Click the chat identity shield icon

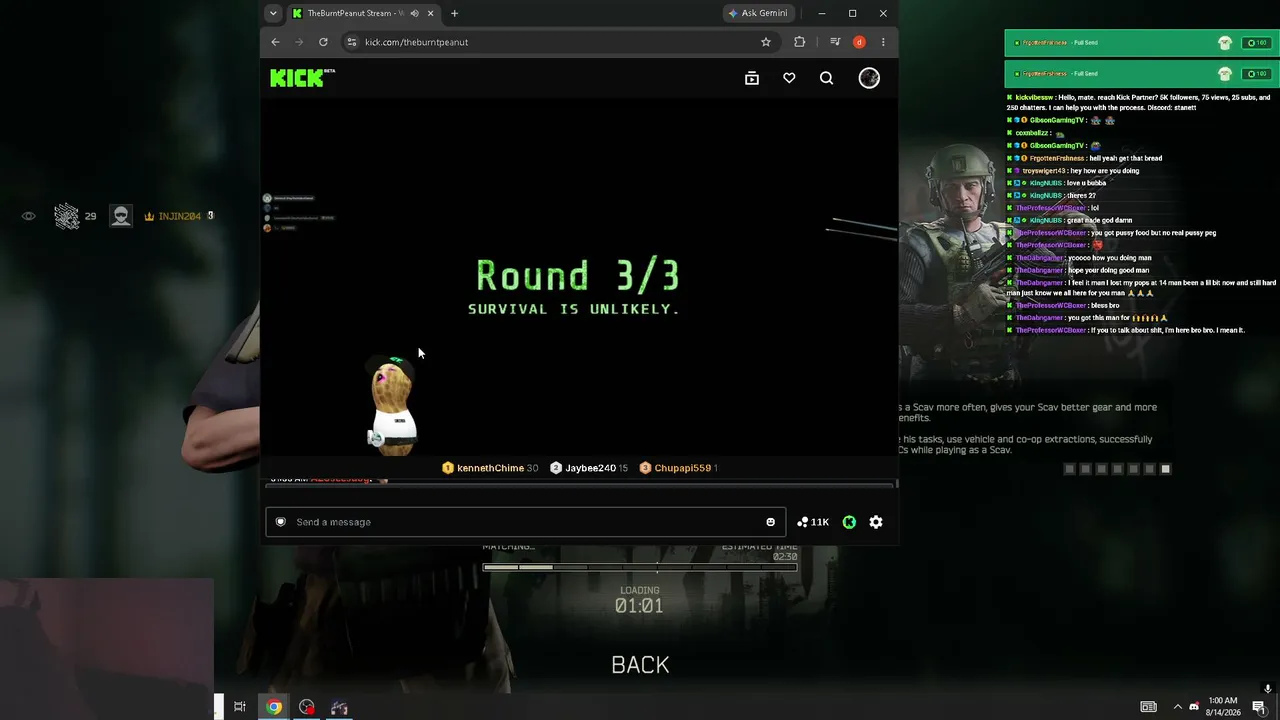(x=281, y=522)
